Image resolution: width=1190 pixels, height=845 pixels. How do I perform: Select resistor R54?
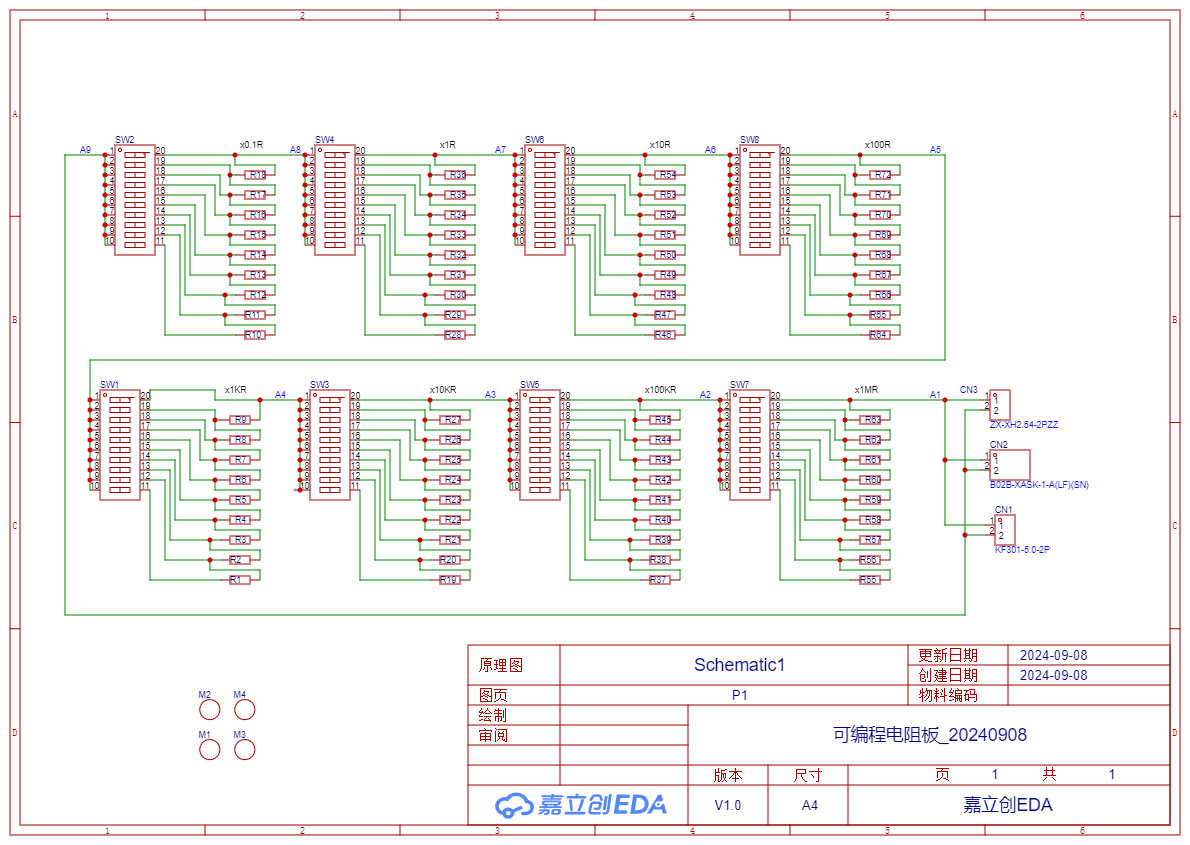(x=666, y=175)
